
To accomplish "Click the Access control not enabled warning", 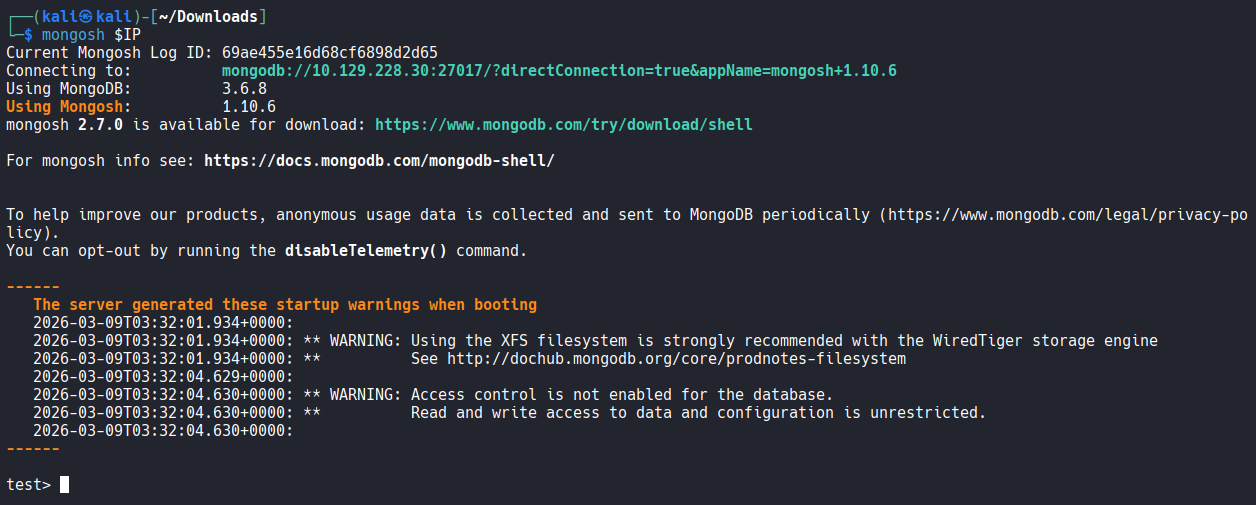I will pos(433,395).
